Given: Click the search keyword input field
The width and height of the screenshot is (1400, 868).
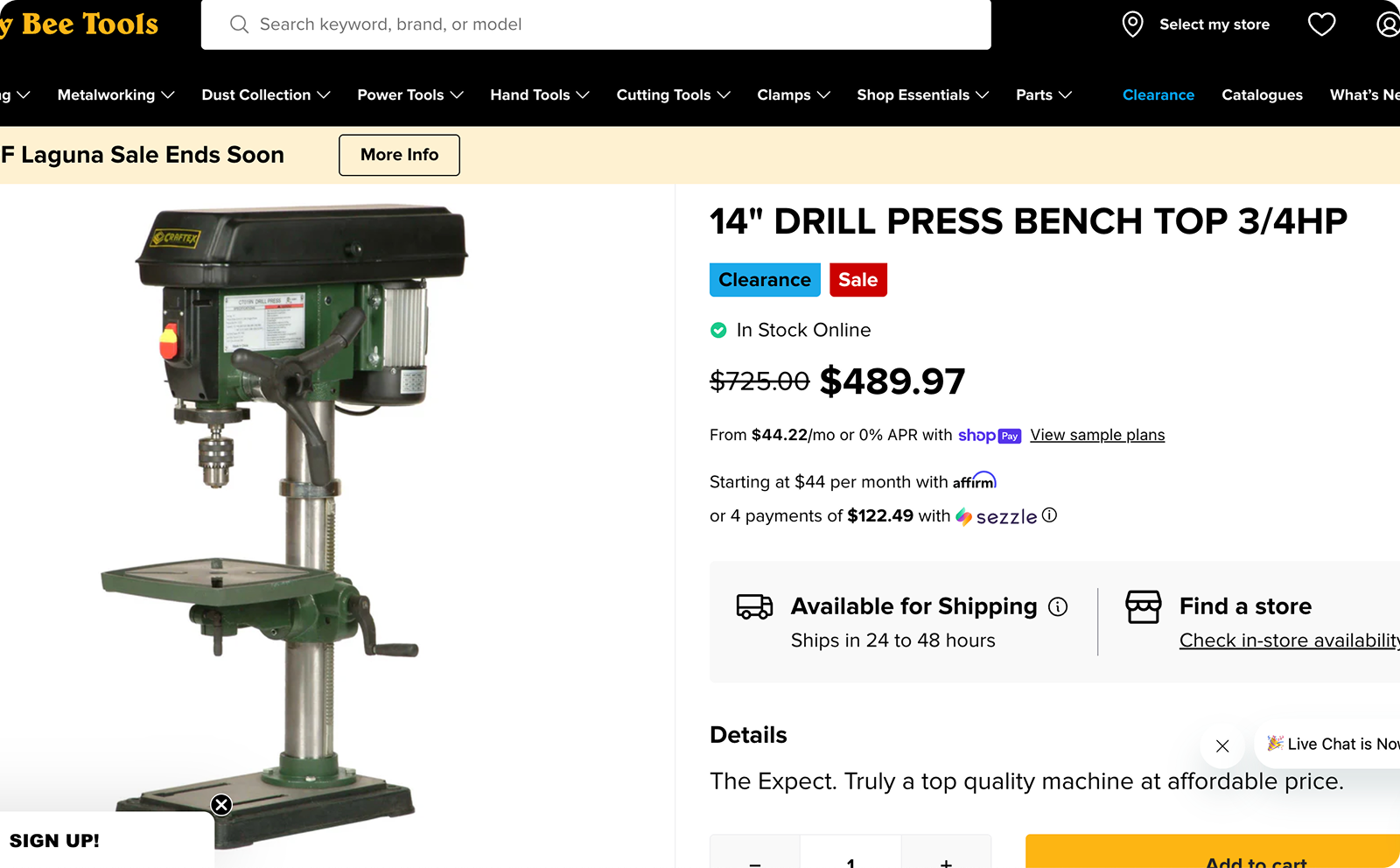Looking at the screenshot, I should click(x=596, y=24).
